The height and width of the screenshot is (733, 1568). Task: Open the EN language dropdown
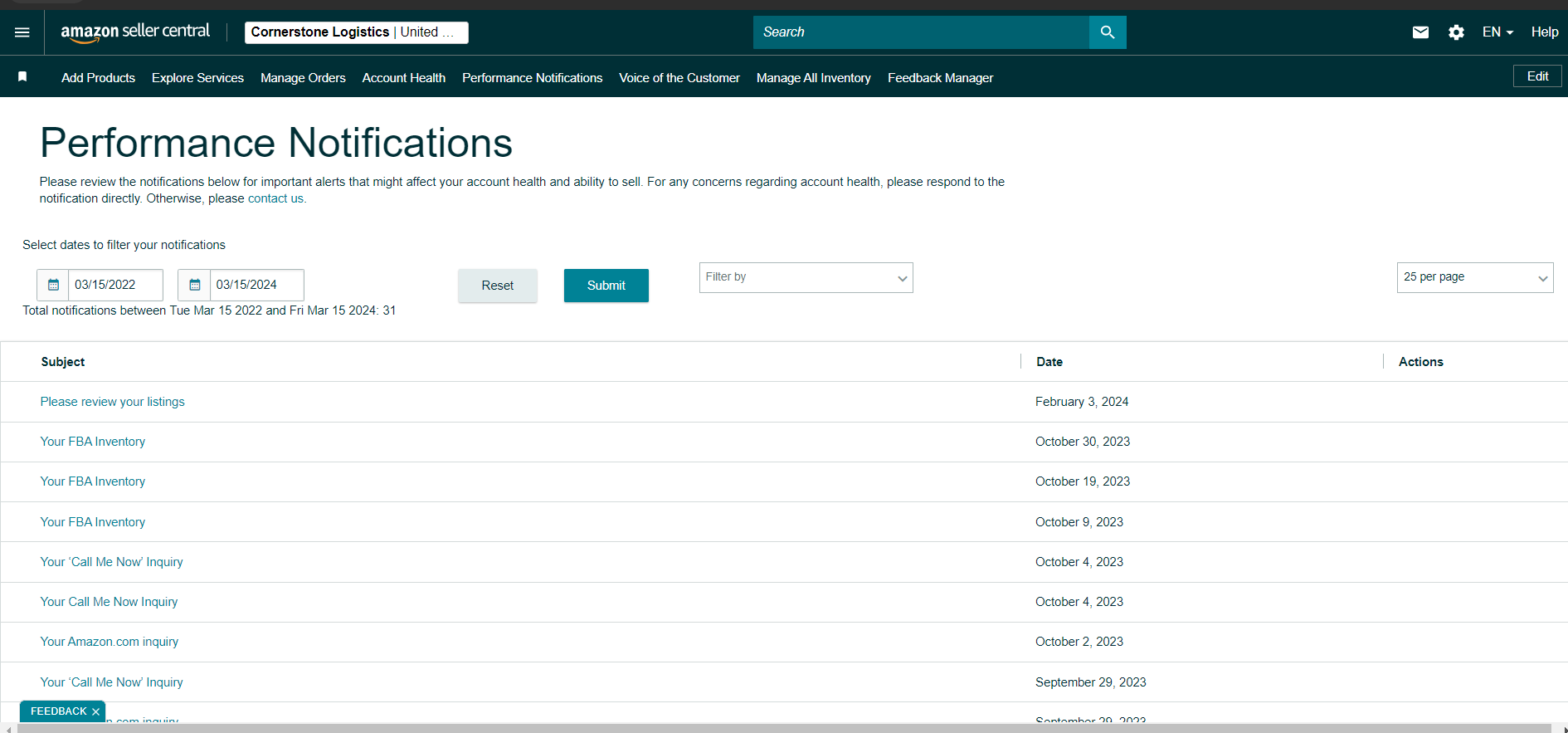tap(1497, 32)
